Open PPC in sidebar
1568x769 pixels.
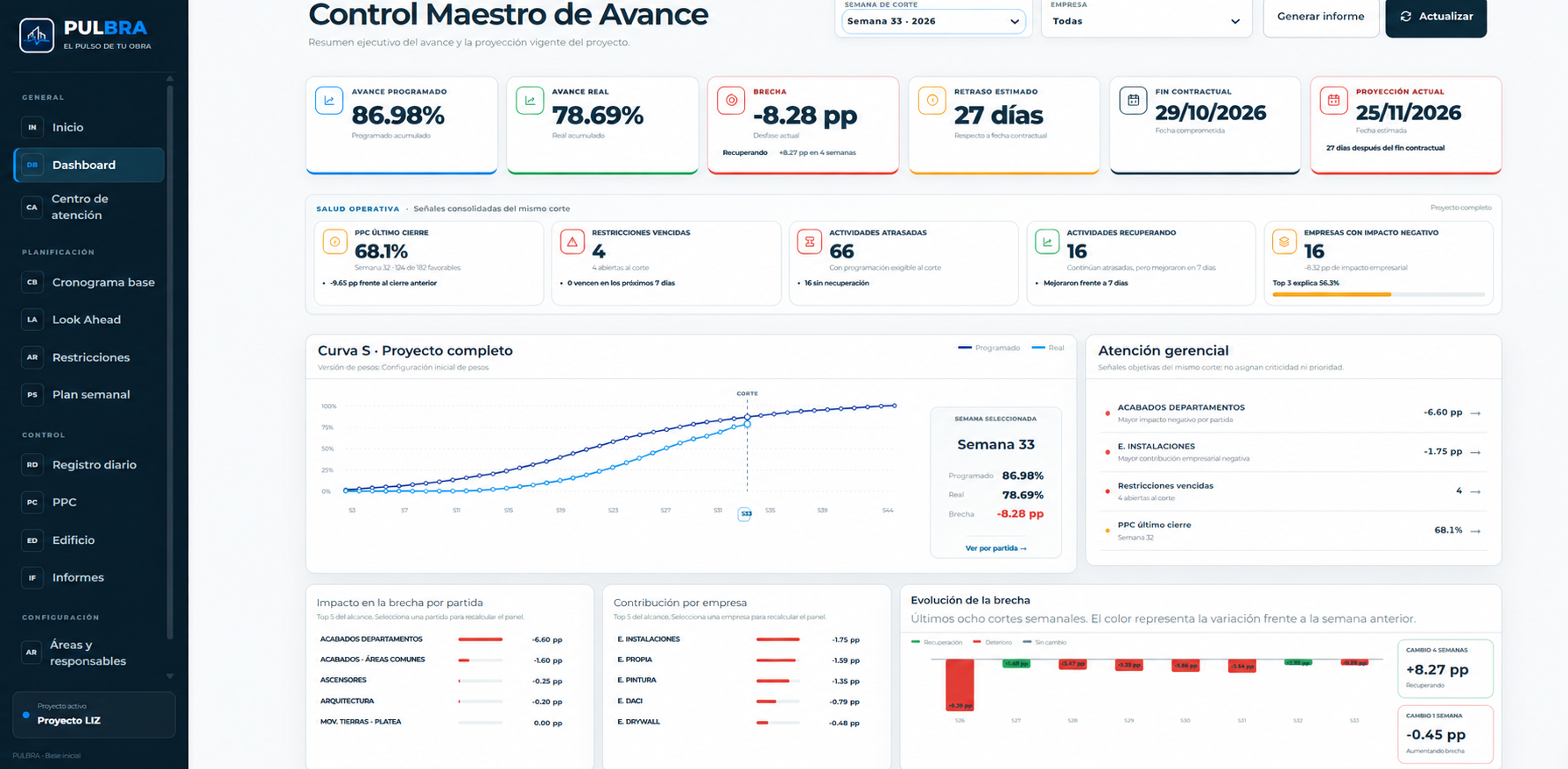89,503
